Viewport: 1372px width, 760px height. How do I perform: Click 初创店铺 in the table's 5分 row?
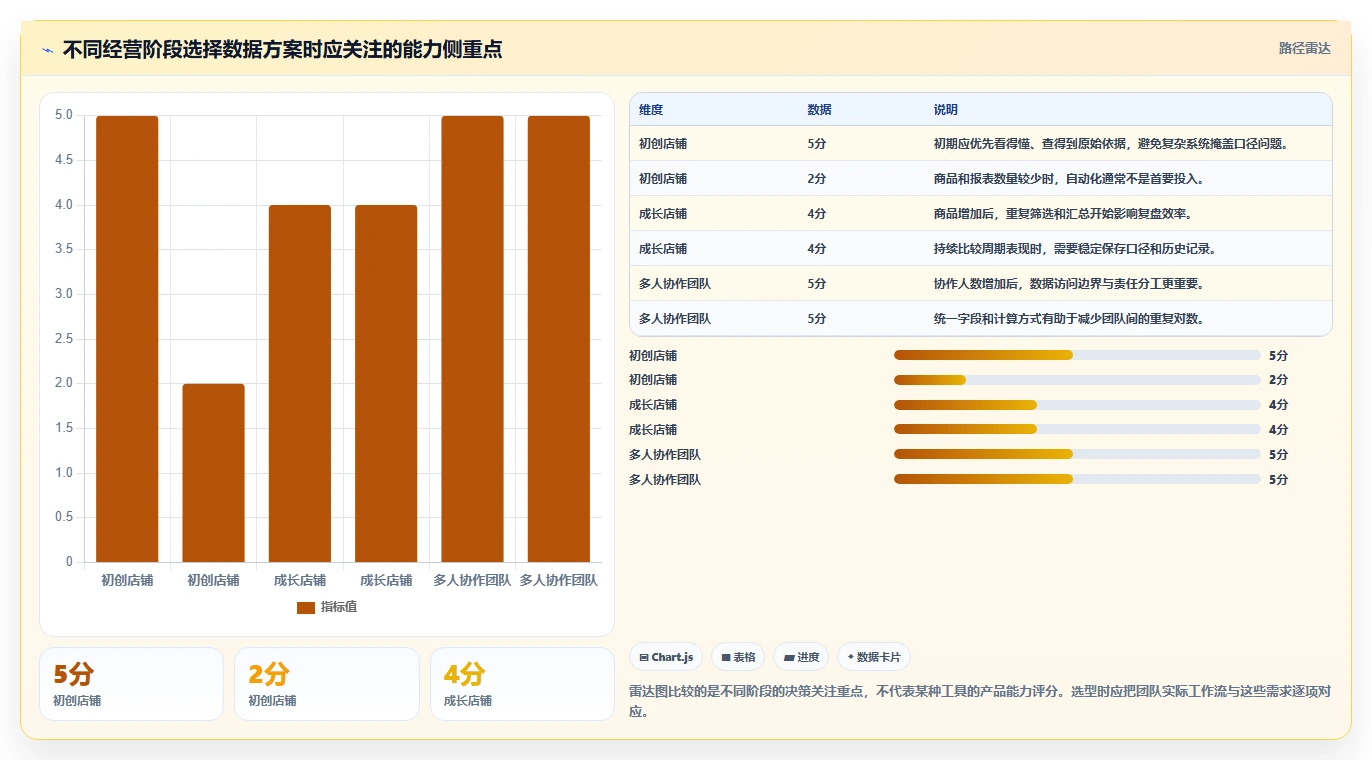663,143
